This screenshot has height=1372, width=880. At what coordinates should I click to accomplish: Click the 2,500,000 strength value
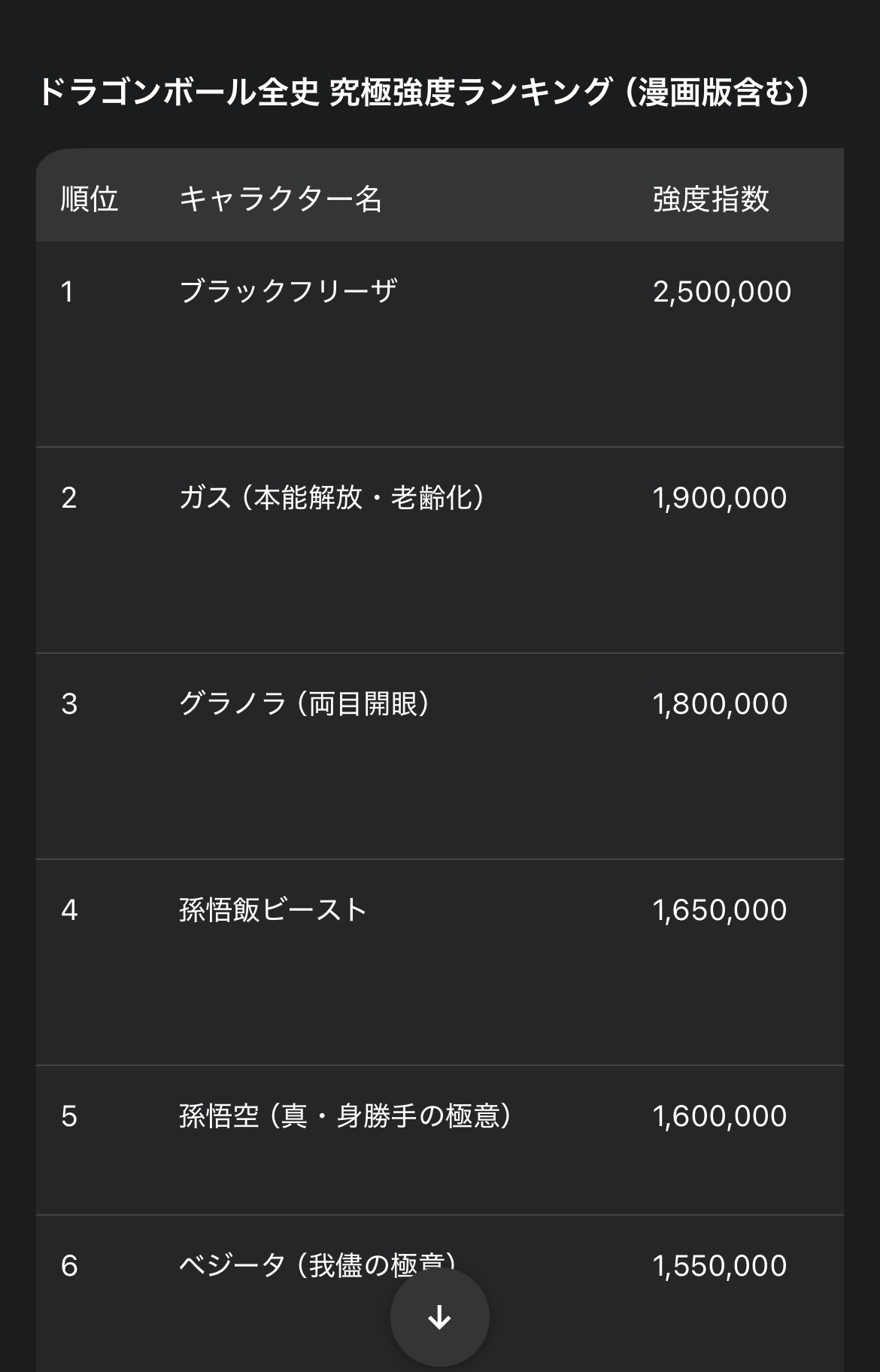click(721, 292)
